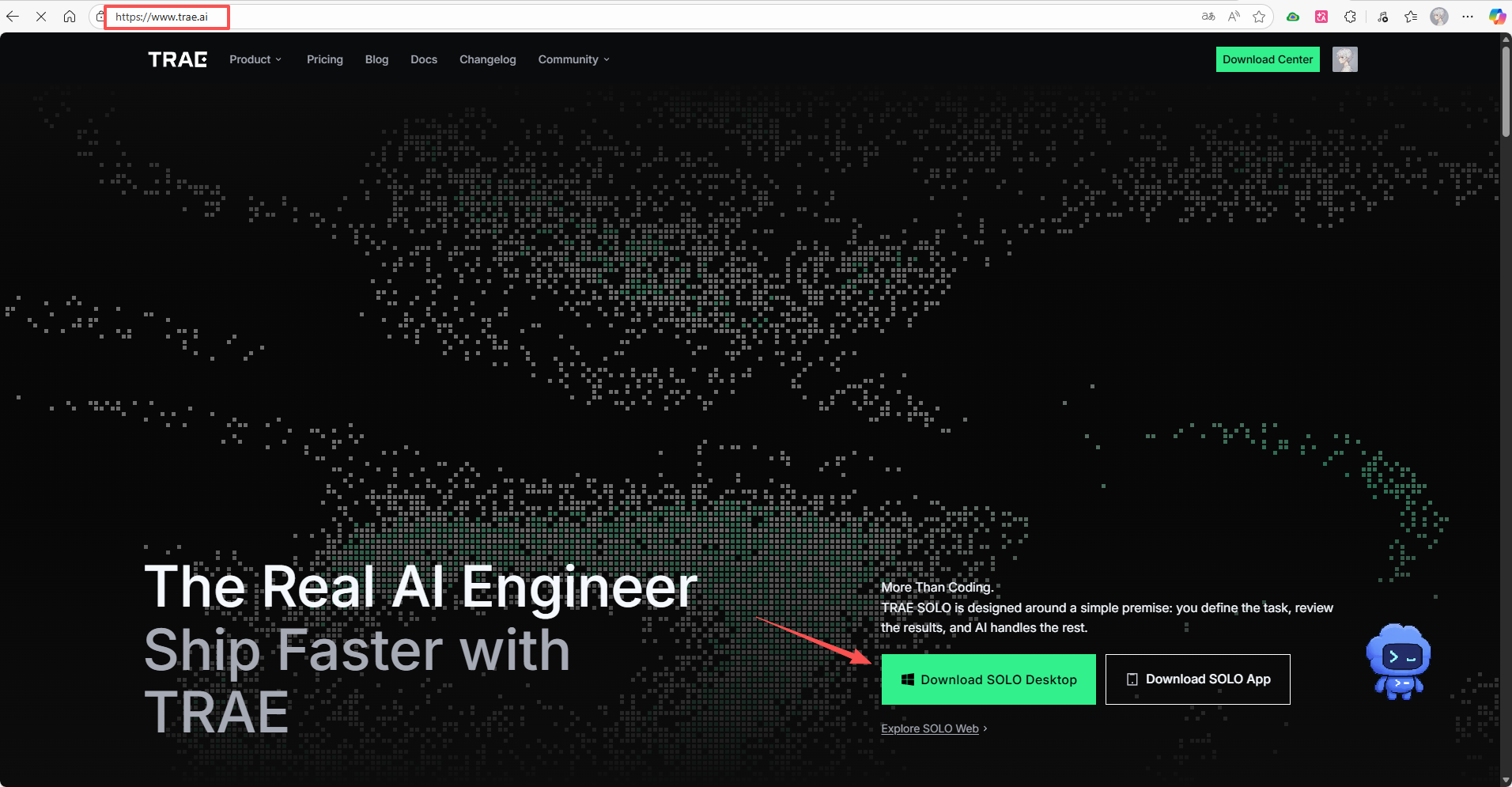Expand the Community dropdown menu
Image resolution: width=1512 pixels, height=787 pixels.
(x=574, y=59)
